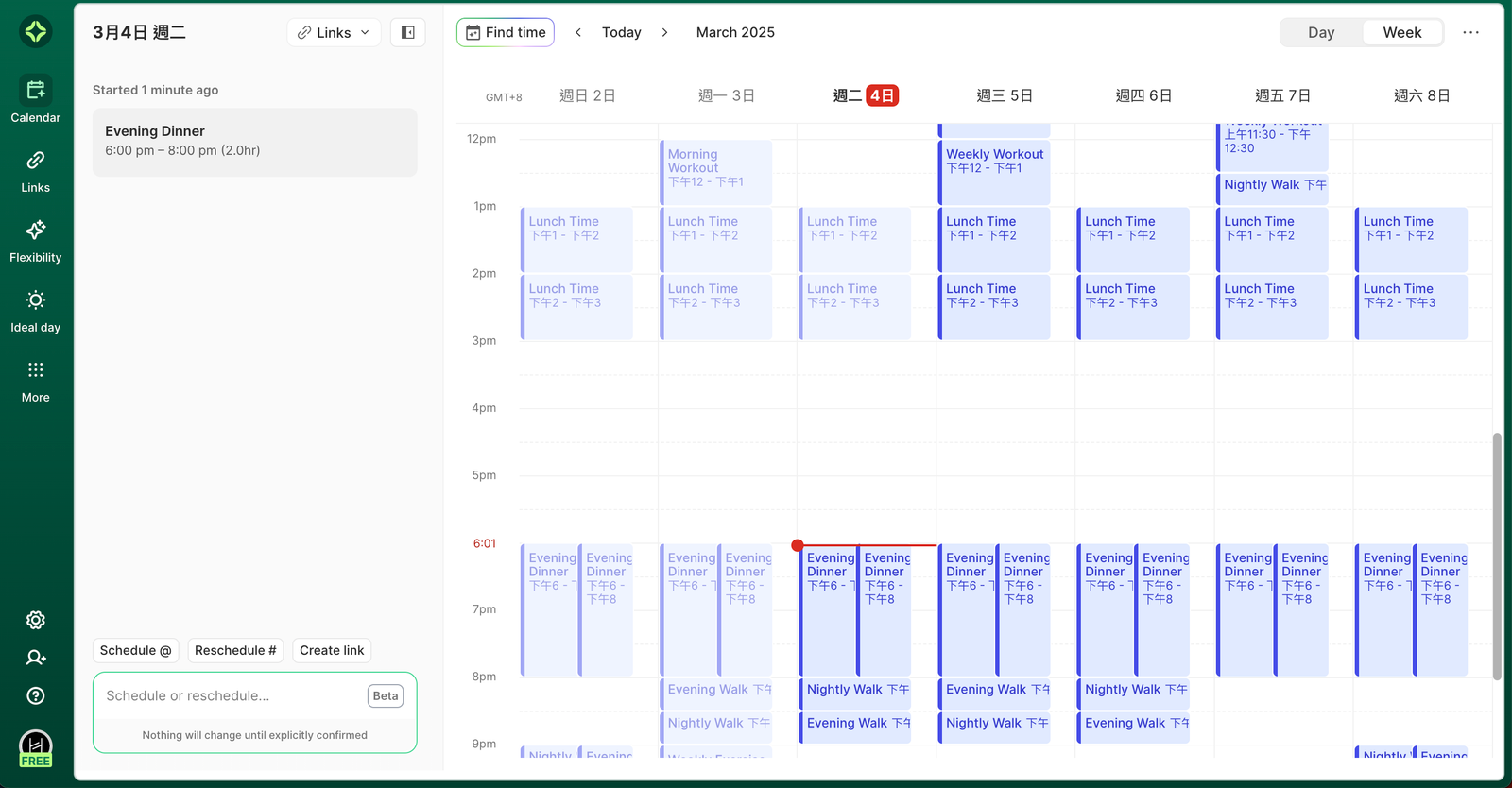Open the three-dot options menu

(1470, 32)
